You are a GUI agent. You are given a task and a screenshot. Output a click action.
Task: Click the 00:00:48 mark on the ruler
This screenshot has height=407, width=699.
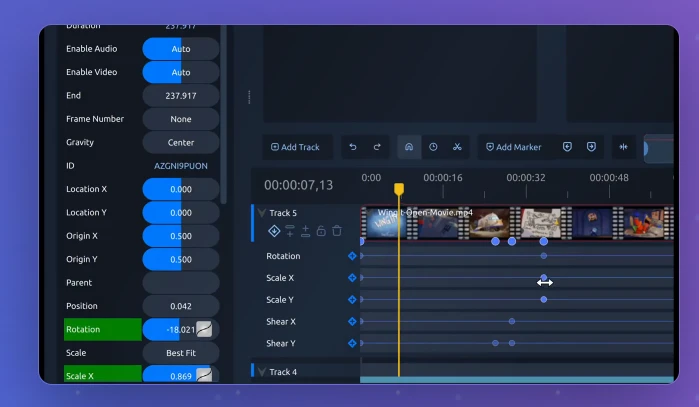click(609, 178)
